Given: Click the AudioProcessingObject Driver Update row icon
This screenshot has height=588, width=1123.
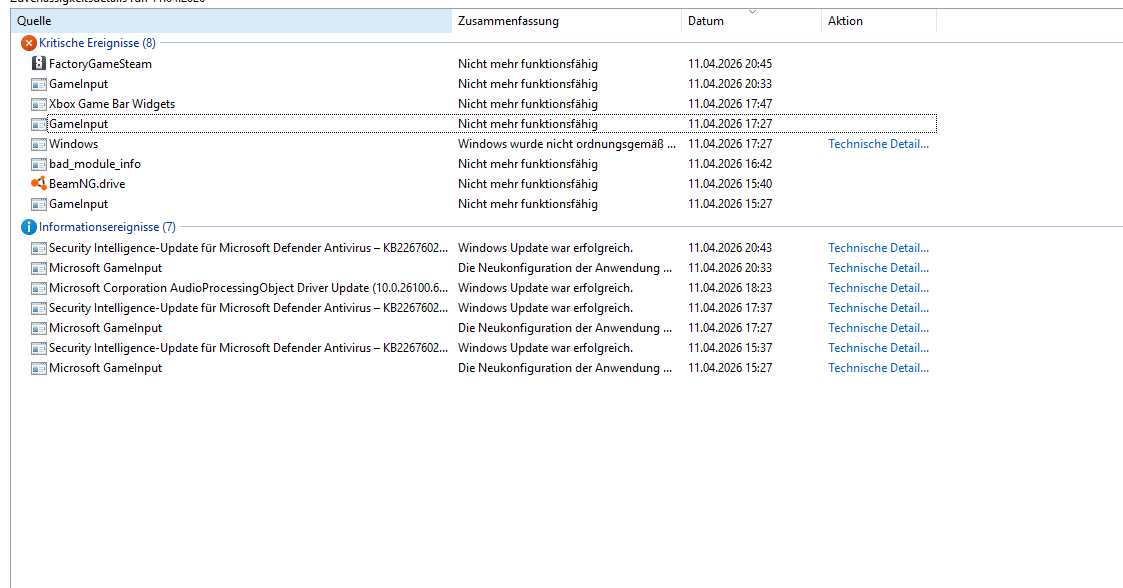Looking at the screenshot, I should pyautogui.click(x=39, y=288).
